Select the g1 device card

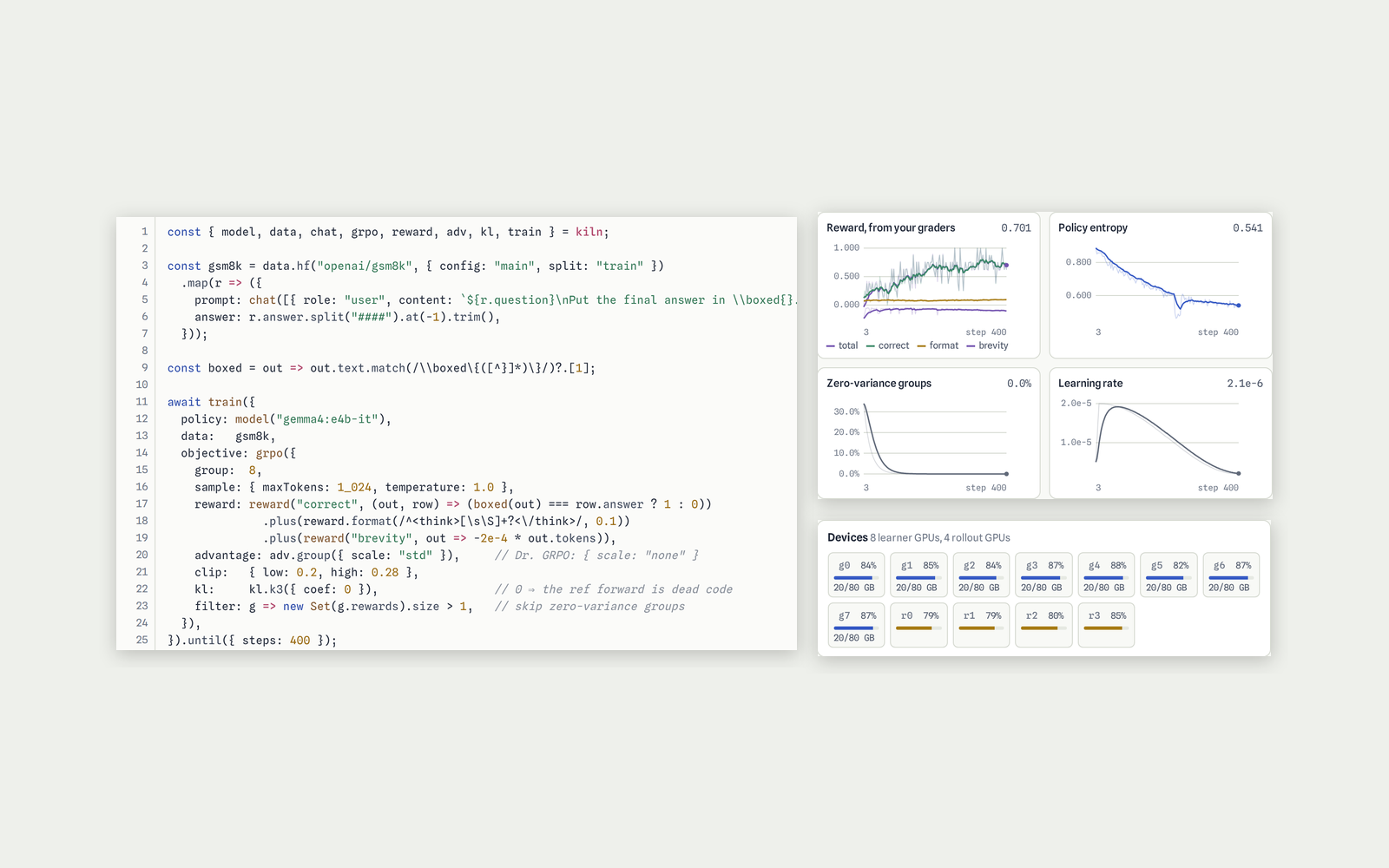pyautogui.click(x=918, y=575)
